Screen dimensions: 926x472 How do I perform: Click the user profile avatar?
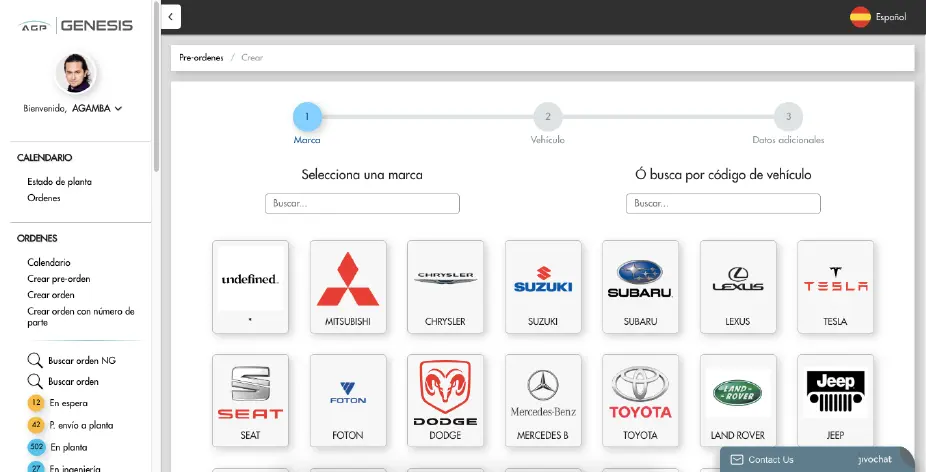(x=77, y=73)
